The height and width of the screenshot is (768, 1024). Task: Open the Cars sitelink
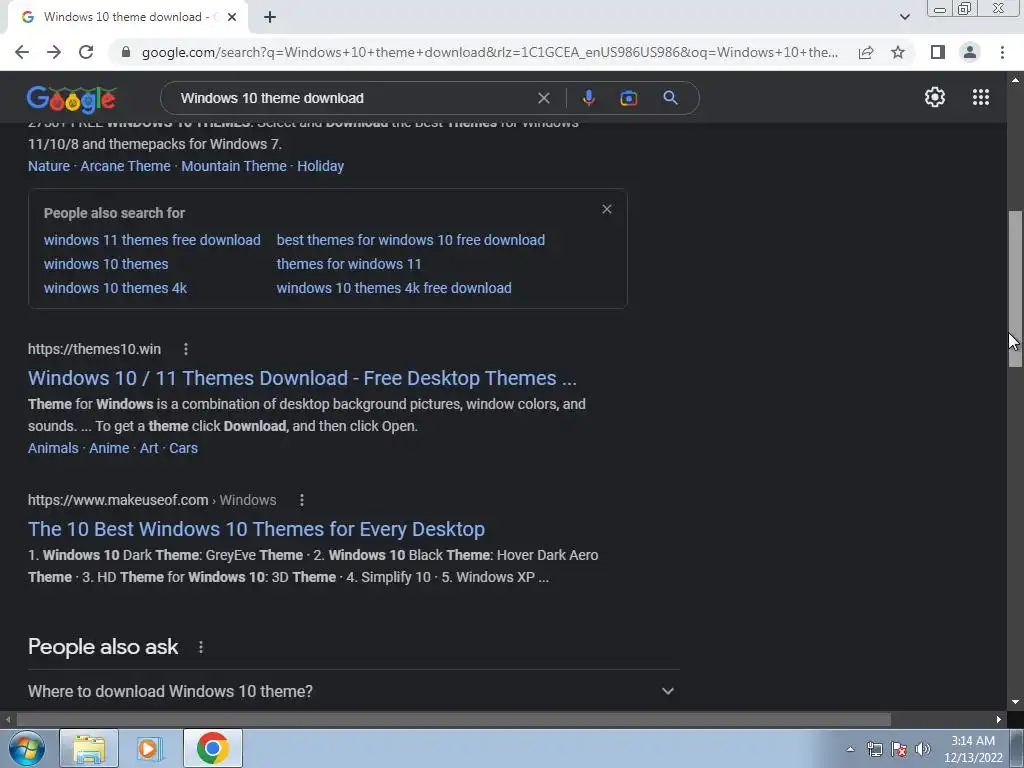[x=184, y=448]
